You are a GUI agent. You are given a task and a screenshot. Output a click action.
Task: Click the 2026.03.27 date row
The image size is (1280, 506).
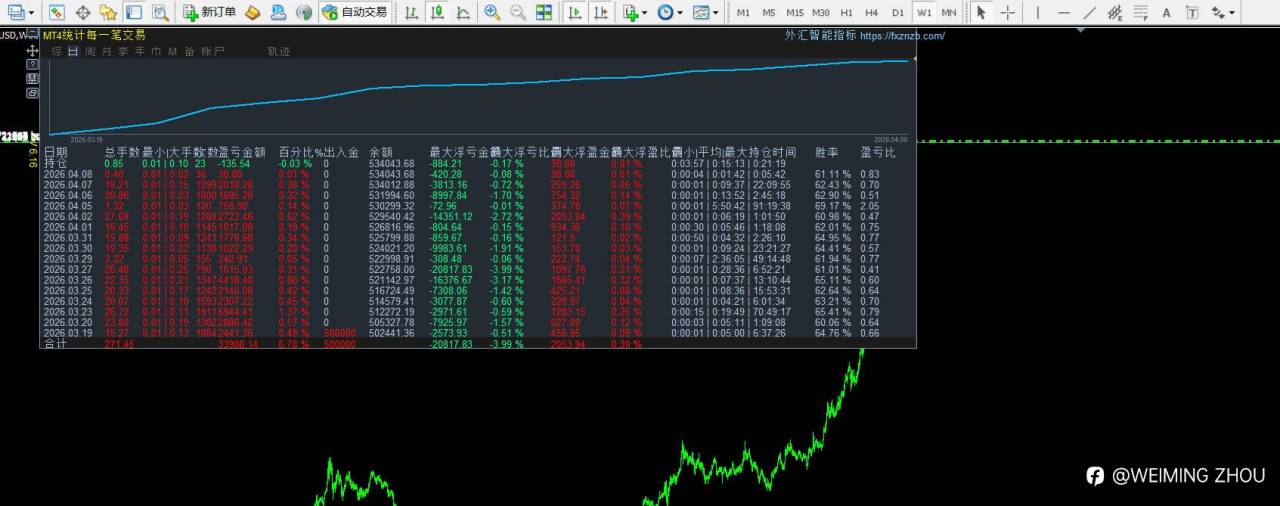pos(478,269)
